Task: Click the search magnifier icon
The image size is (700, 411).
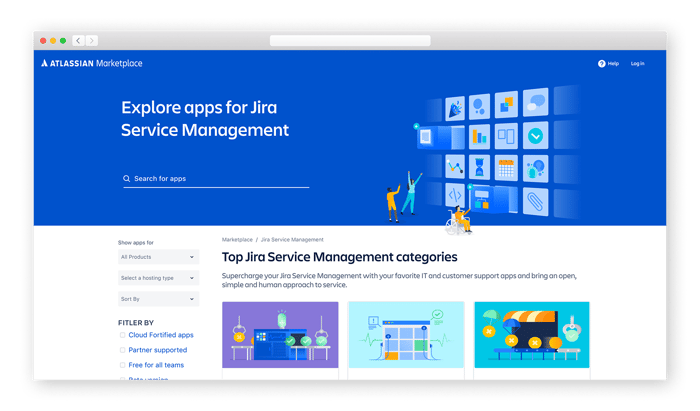Action: tap(126, 179)
